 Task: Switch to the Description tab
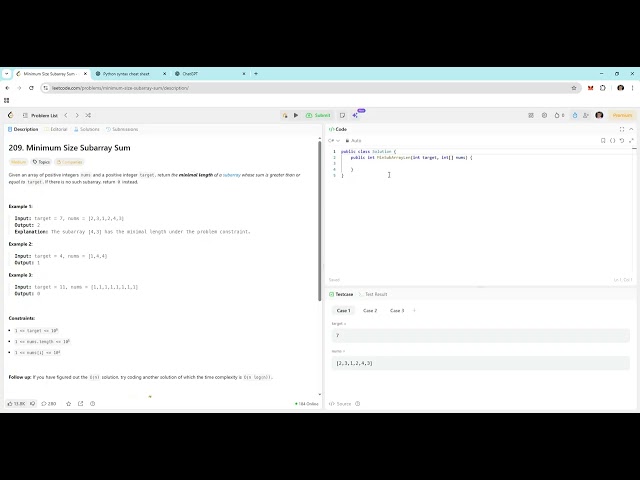pyautogui.click(x=23, y=129)
